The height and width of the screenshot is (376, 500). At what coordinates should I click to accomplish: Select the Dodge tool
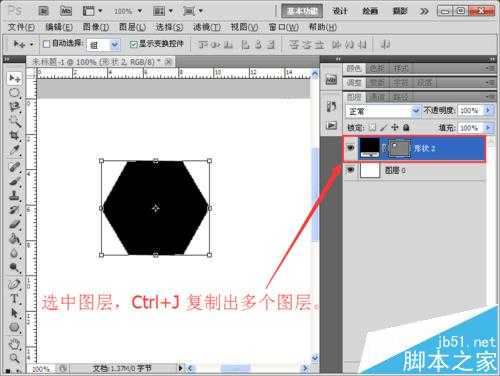[x=15, y=267]
